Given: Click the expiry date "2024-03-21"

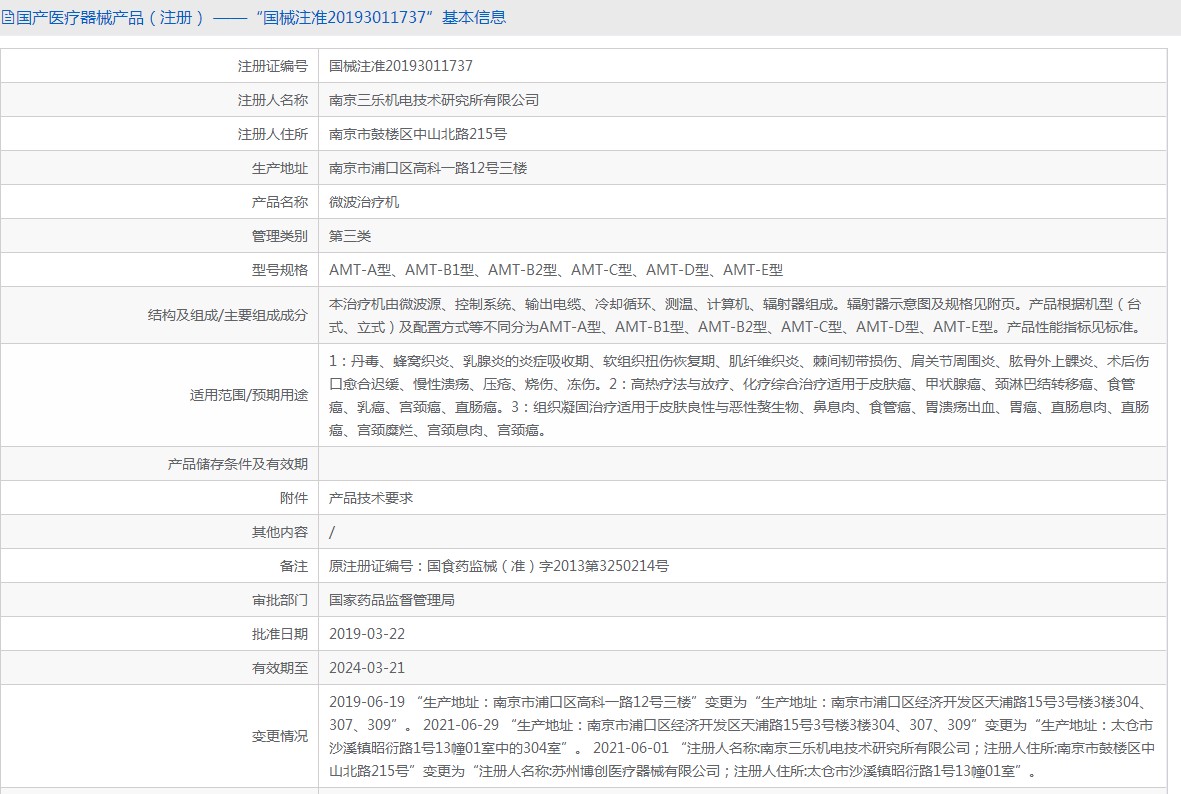Looking at the screenshot, I should coord(367,667).
